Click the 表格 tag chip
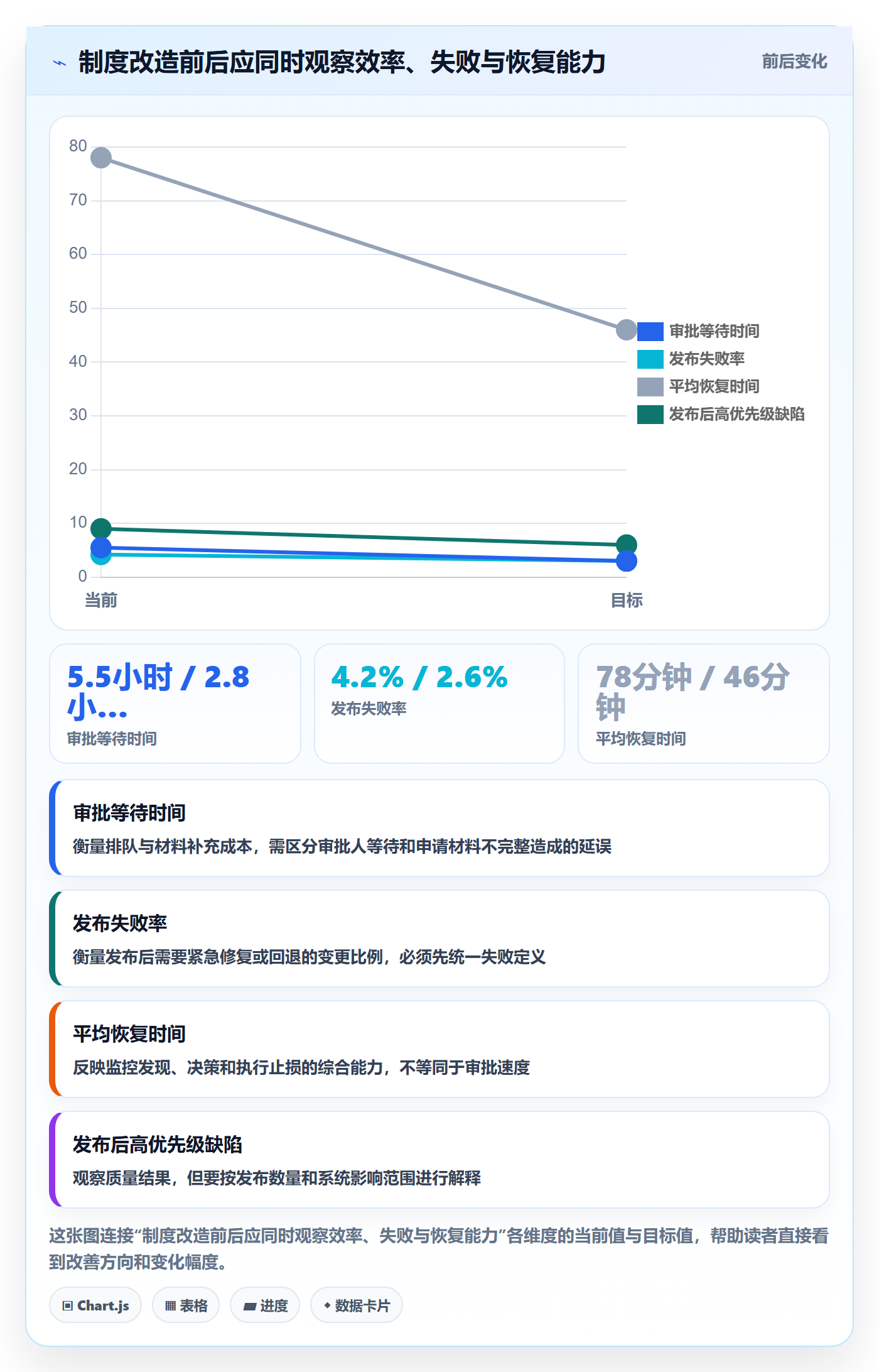The width and height of the screenshot is (879, 1372). [x=186, y=1305]
